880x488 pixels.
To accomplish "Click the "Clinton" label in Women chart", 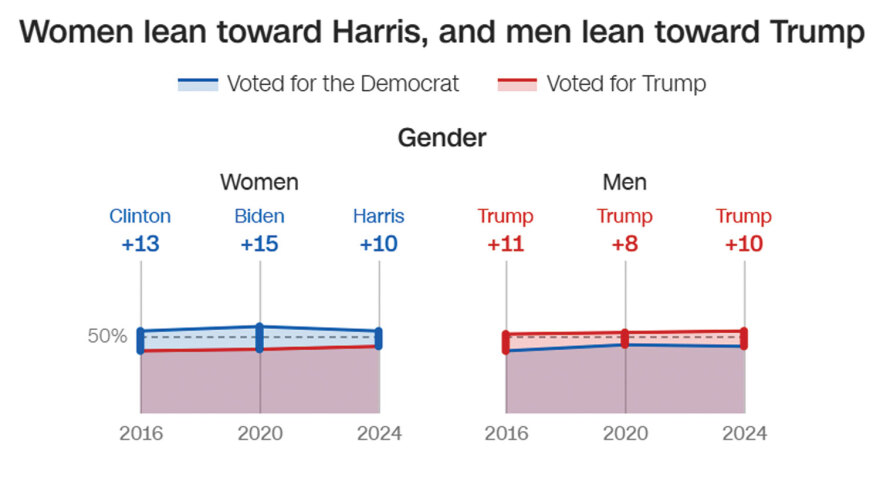I will click(140, 216).
